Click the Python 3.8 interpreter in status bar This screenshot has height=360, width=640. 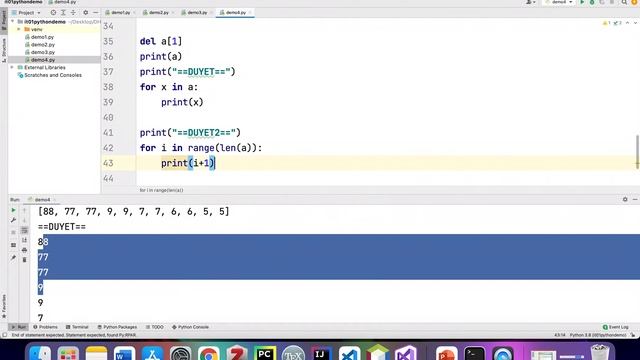tap(598, 335)
